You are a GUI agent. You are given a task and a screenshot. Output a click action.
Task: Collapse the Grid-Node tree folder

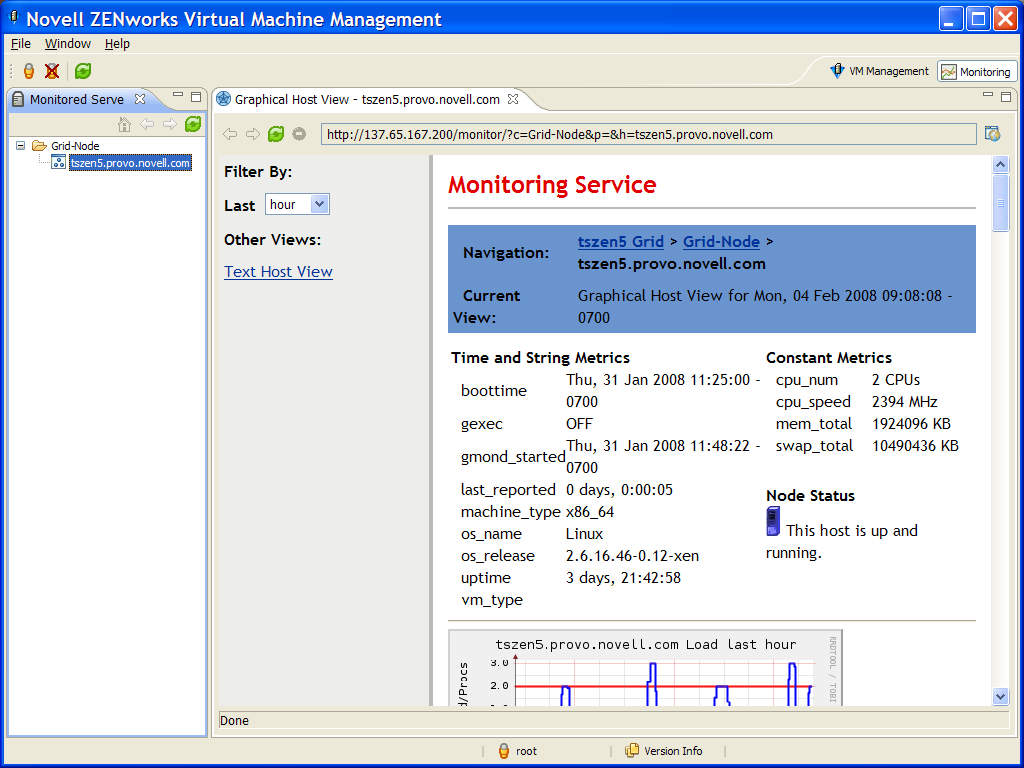21,146
